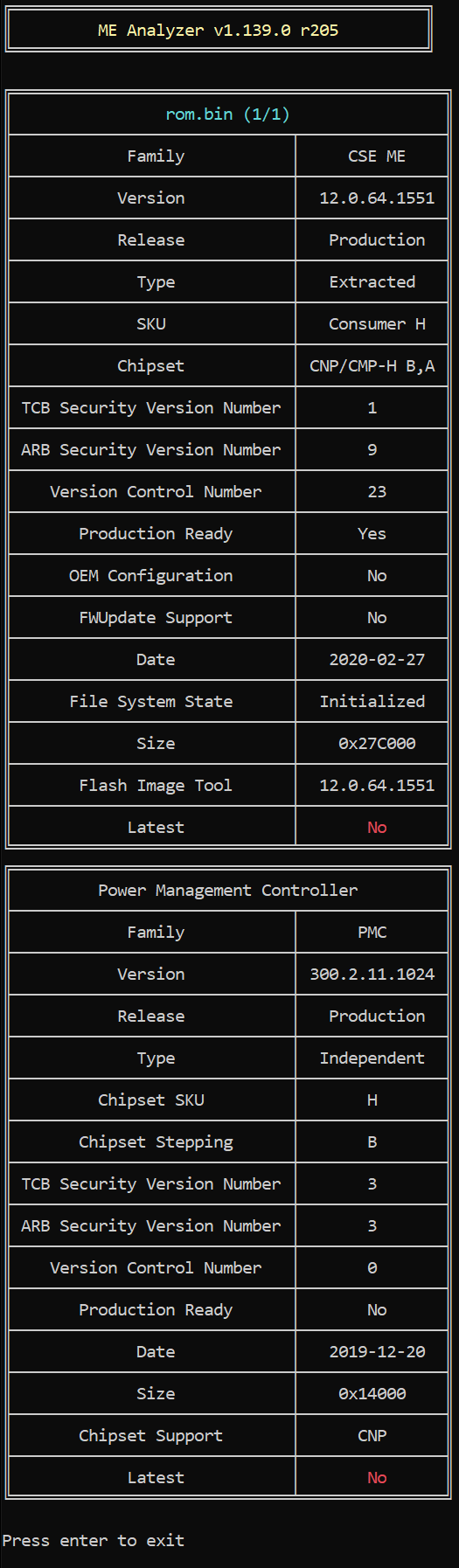Viewport: 459px width, 1568px height.
Task: Click the Power Management Controller heading
Action: click(227, 891)
